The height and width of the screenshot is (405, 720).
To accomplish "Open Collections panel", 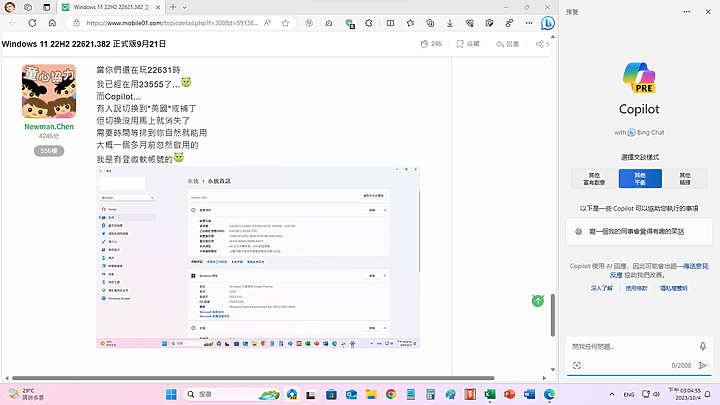I will tap(430, 23).
